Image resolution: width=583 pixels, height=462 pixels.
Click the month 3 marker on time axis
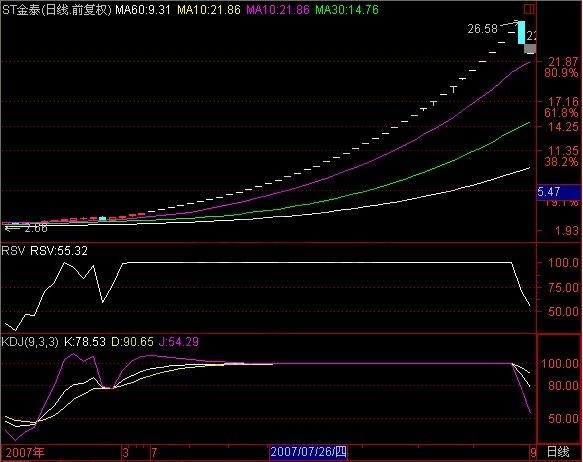coord(126,453)
